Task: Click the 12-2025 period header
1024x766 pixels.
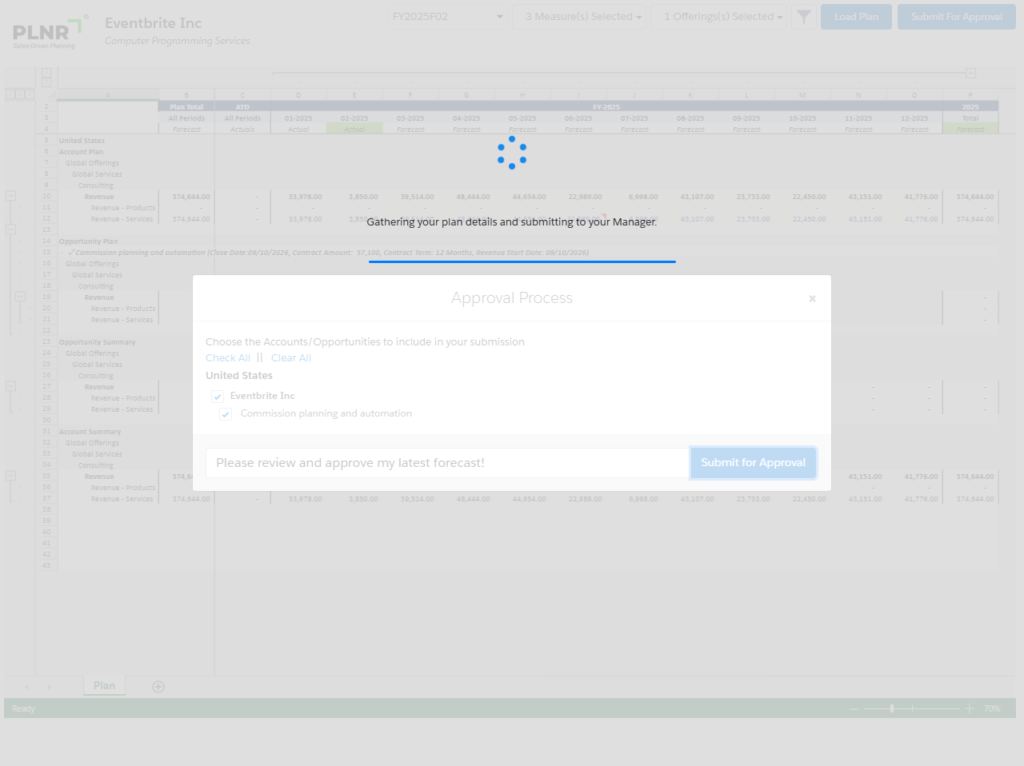Action: pos(914,118)
